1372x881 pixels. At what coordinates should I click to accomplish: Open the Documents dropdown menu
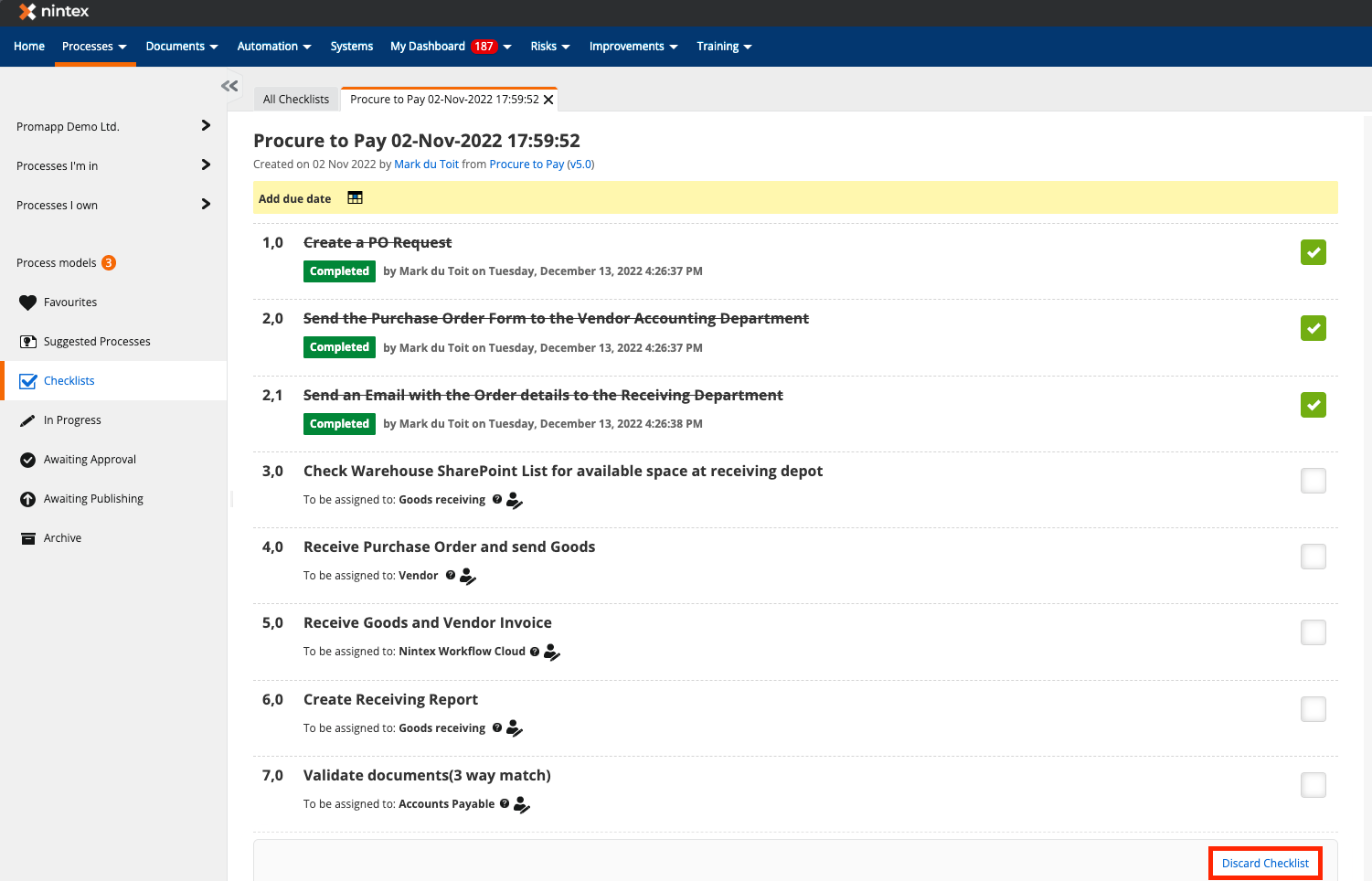pyautogui.click(x=182, y=47)
